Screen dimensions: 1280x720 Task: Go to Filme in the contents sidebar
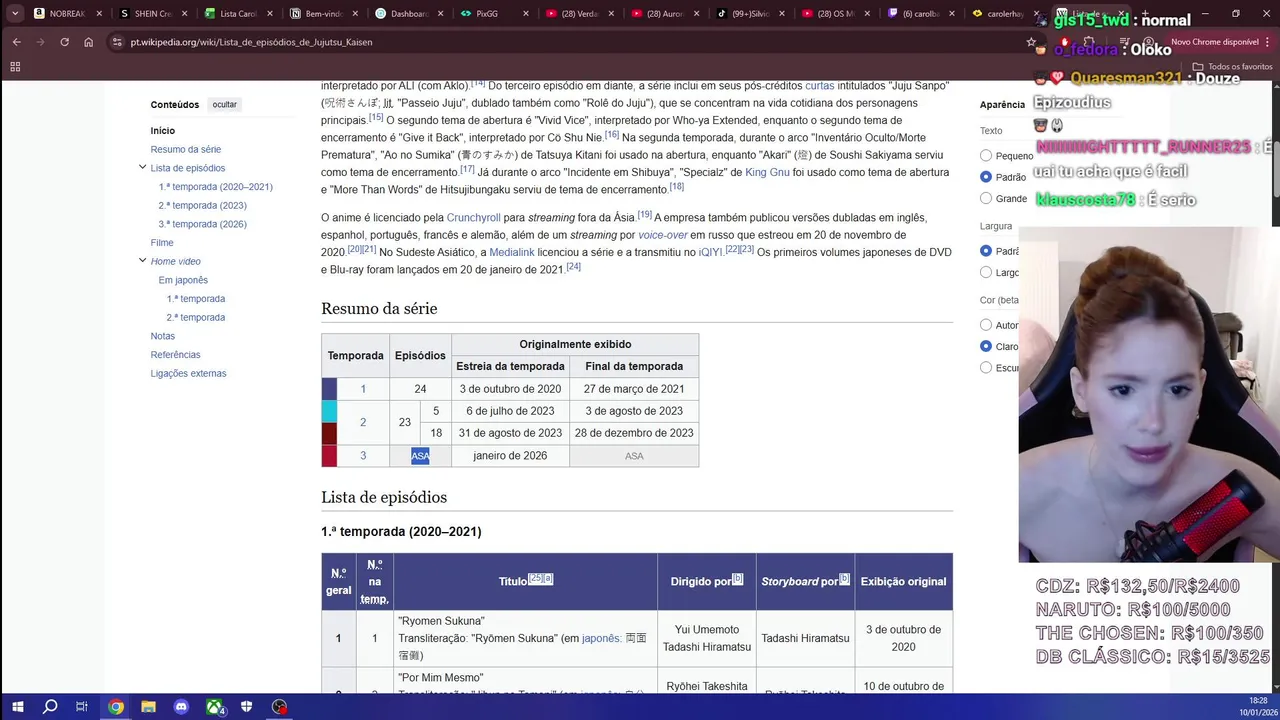tap(162, 243)
